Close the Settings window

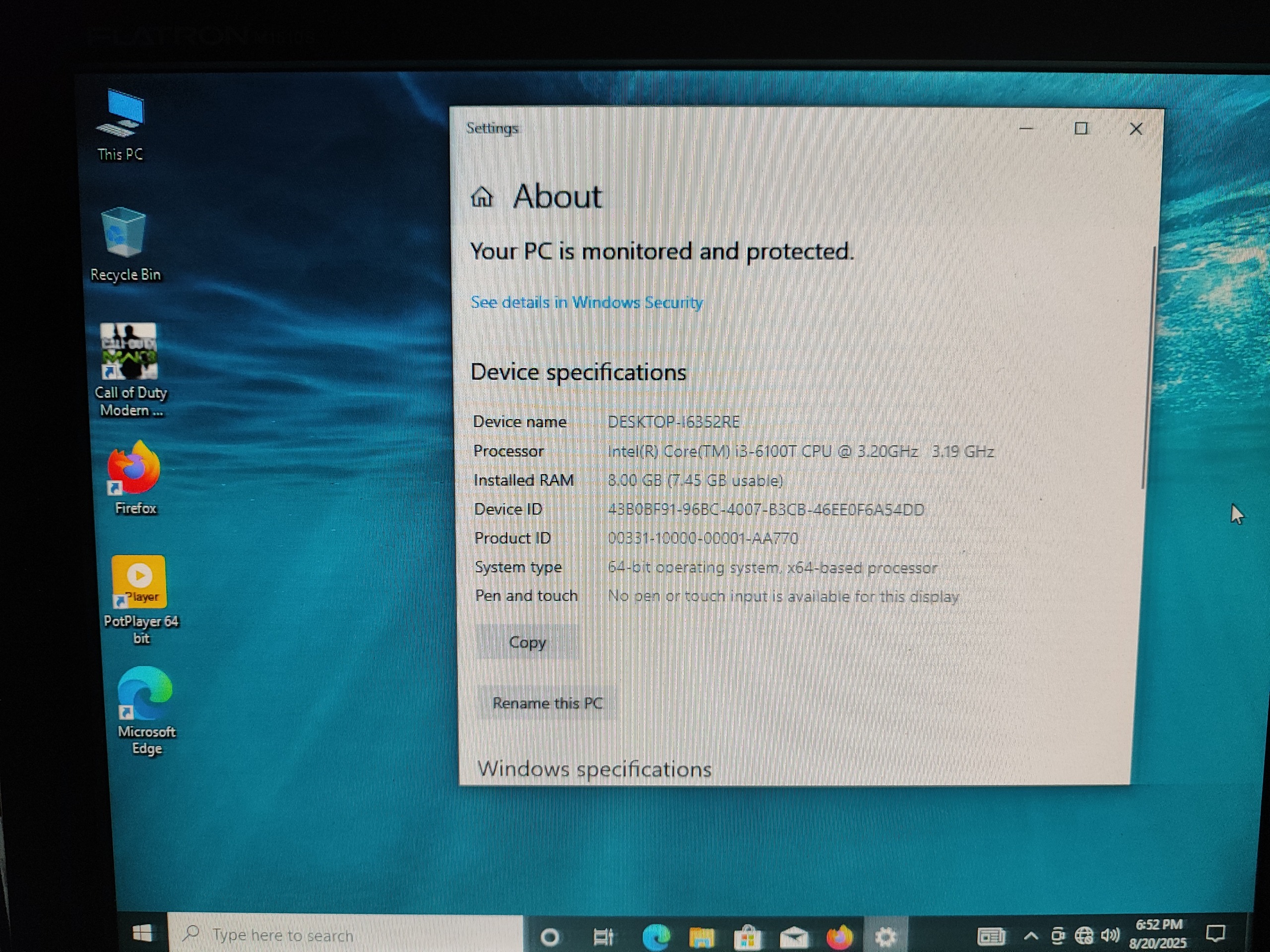(x=1136, y=129)
